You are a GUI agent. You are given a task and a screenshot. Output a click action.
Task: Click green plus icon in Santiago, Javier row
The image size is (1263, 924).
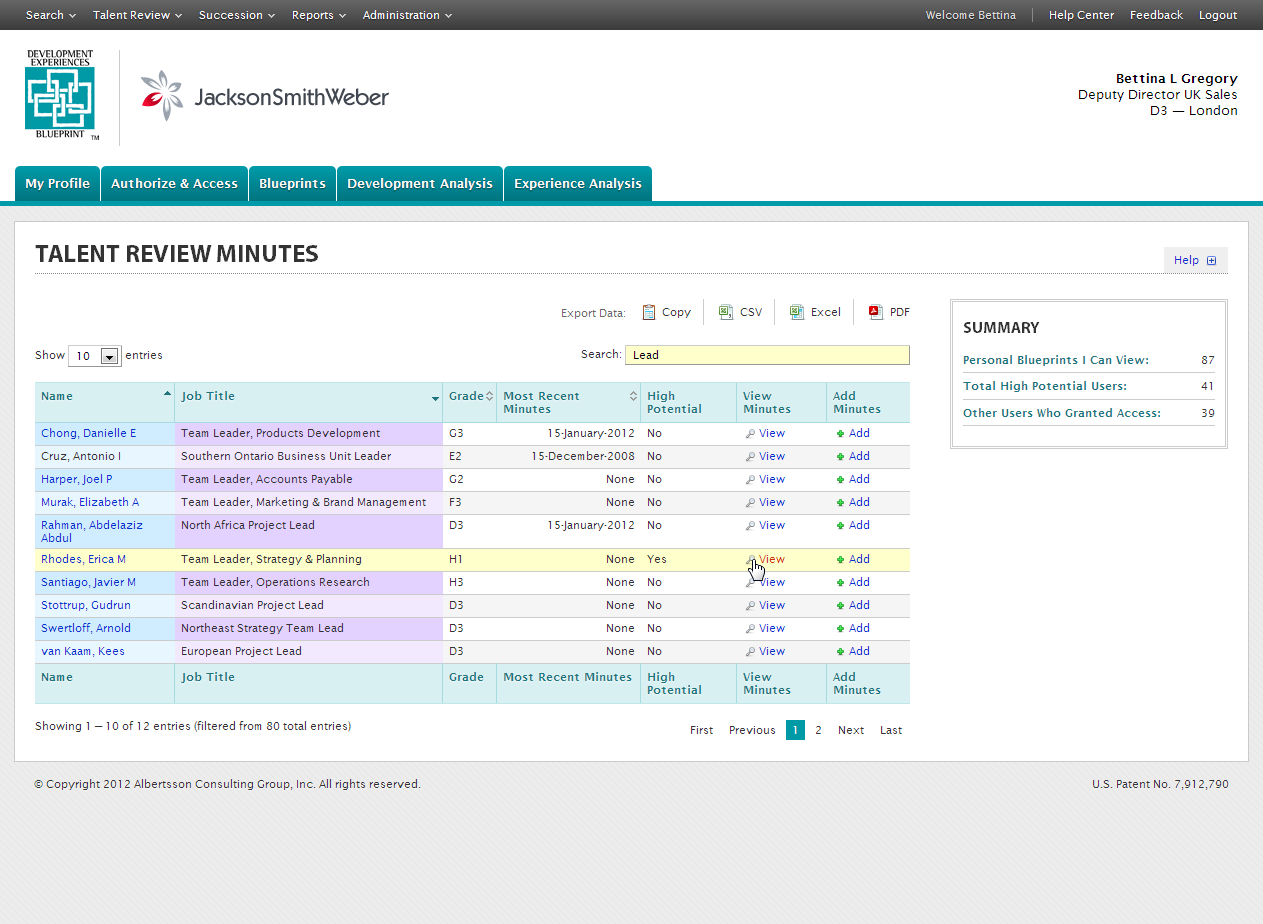(x=840, y=583)
